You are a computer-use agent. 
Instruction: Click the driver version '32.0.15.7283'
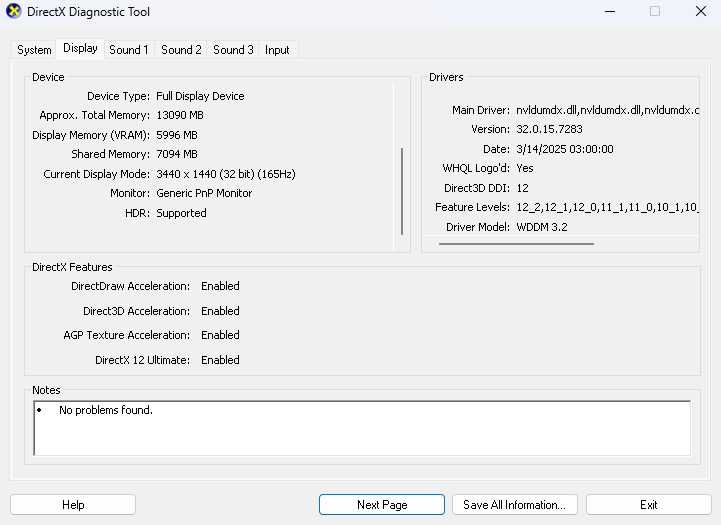549,129
